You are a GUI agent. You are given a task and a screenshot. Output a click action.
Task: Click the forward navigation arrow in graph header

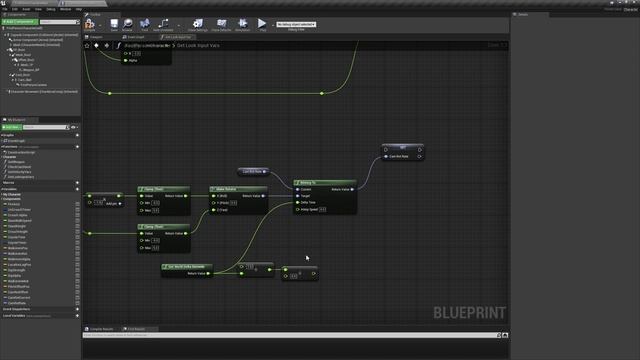107,46
